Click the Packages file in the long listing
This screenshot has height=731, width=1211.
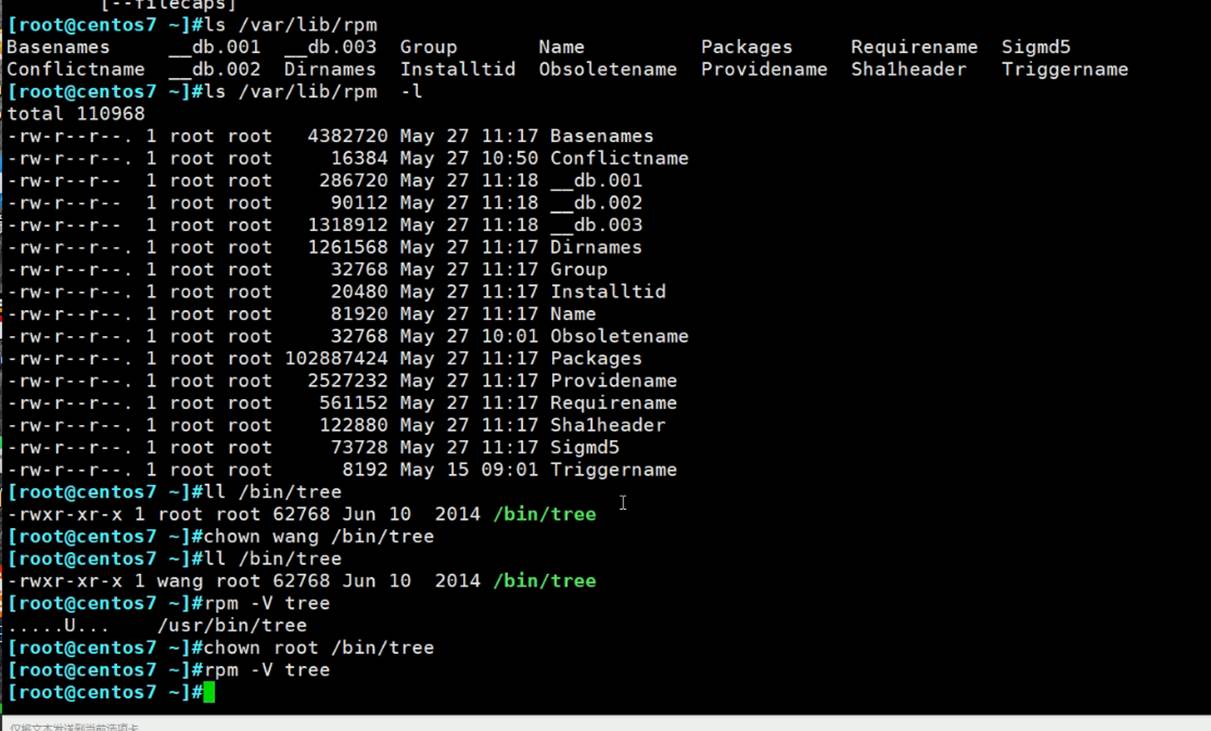point(596,358)
